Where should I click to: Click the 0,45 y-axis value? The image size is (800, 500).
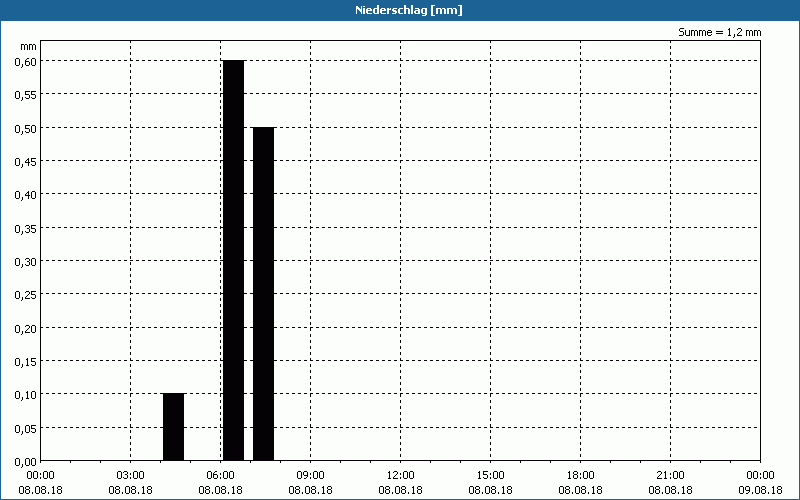point(26,161)
